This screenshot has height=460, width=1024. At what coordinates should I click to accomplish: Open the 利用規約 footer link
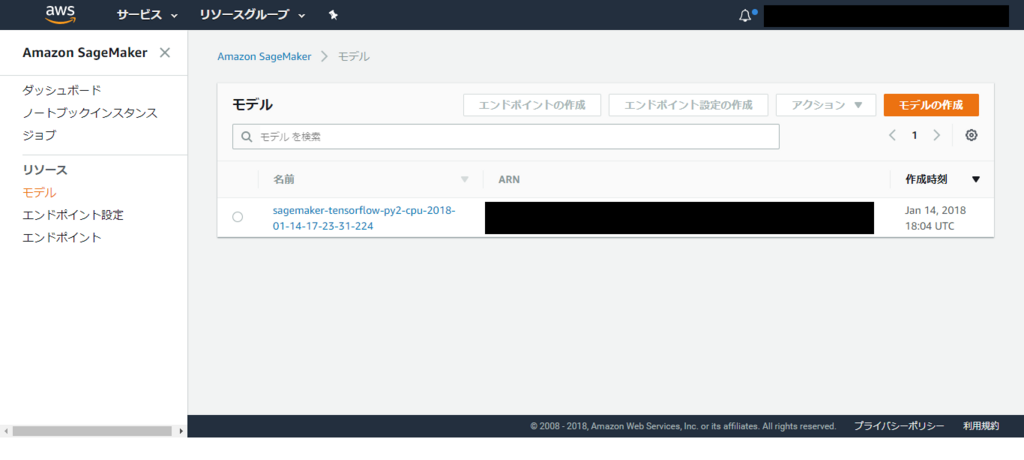(x=981, y=426)
